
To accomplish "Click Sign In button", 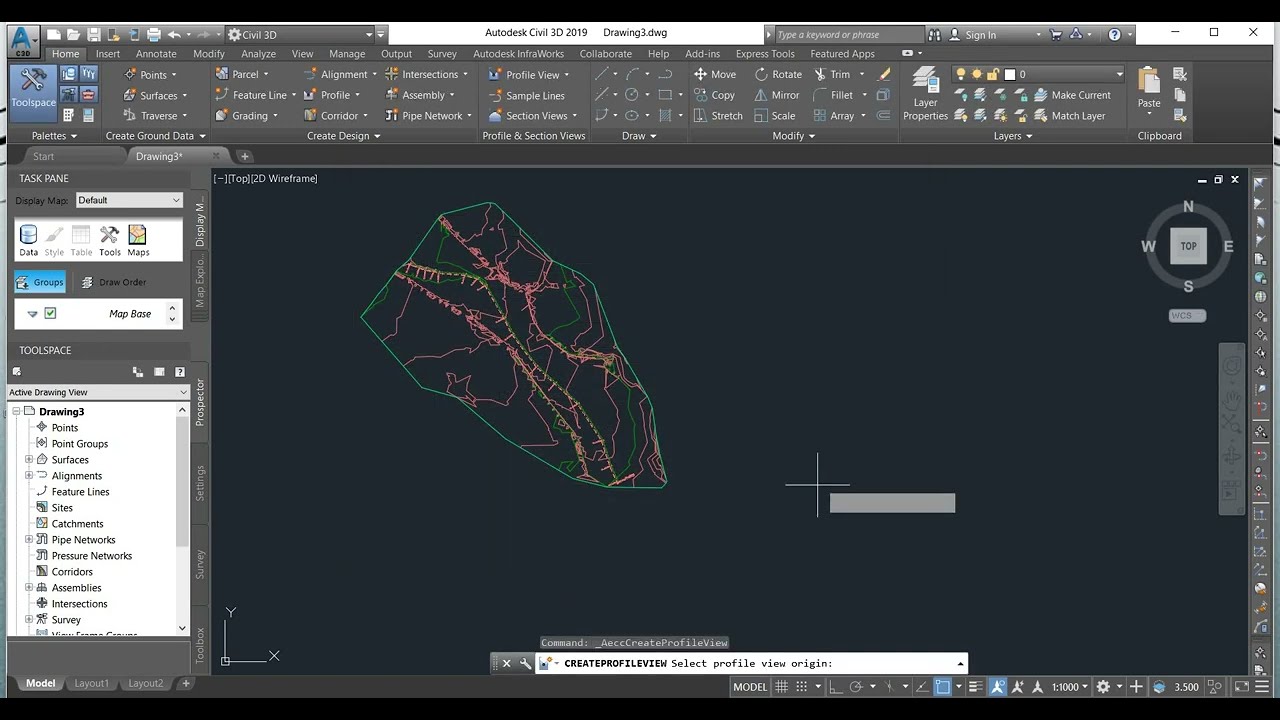I will tap(980, 34).
